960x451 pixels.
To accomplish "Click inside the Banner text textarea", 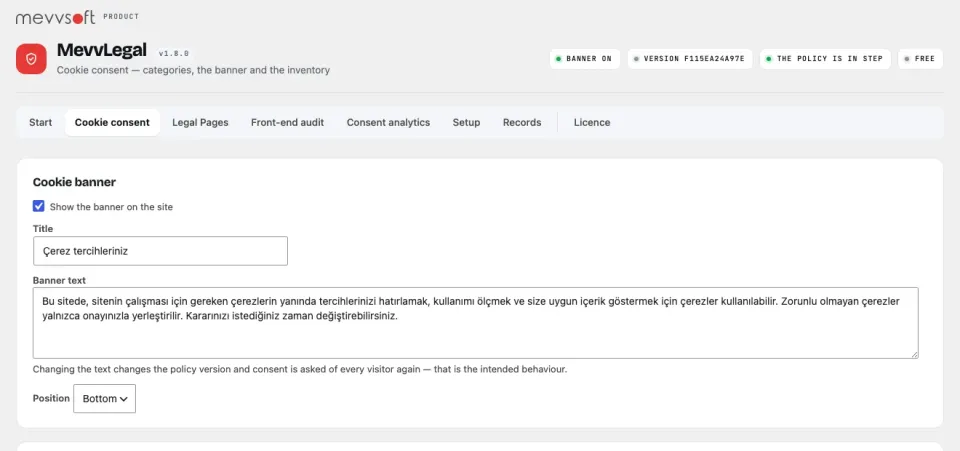I will tap(476, 323).
